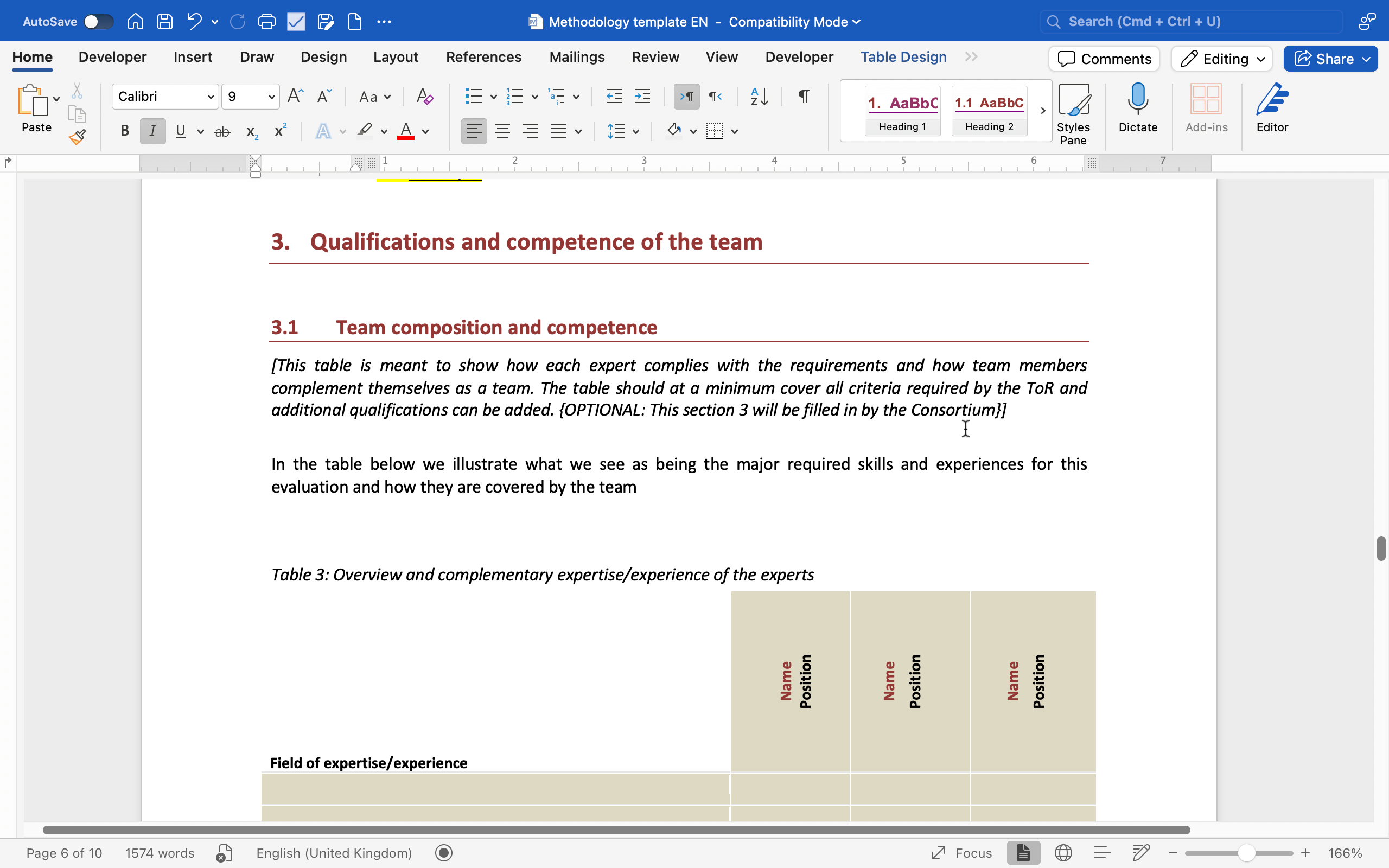Click the Print icon in title bar

(x=266, y=22)
